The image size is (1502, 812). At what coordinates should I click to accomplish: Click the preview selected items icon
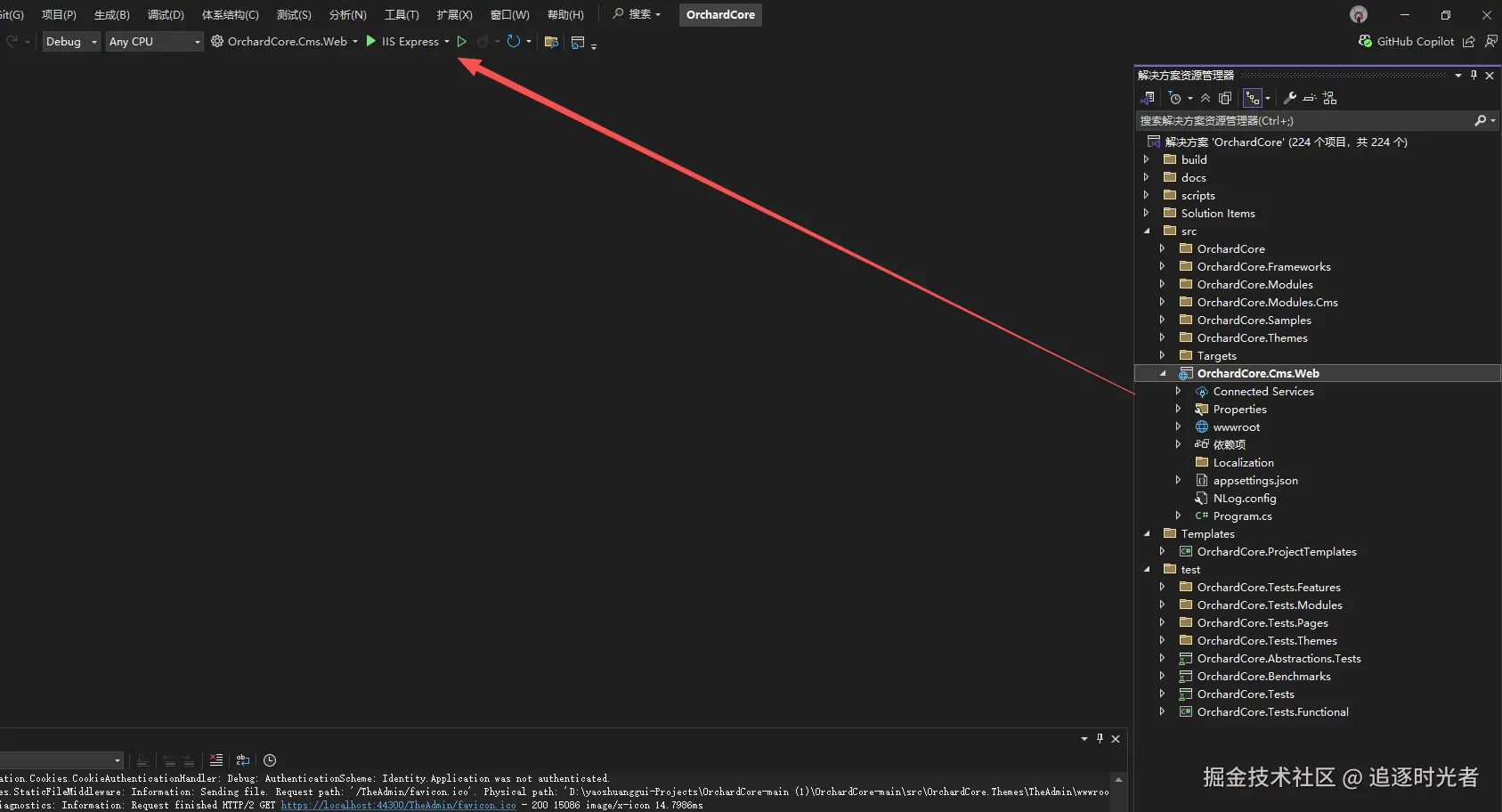coord(1310,98)
